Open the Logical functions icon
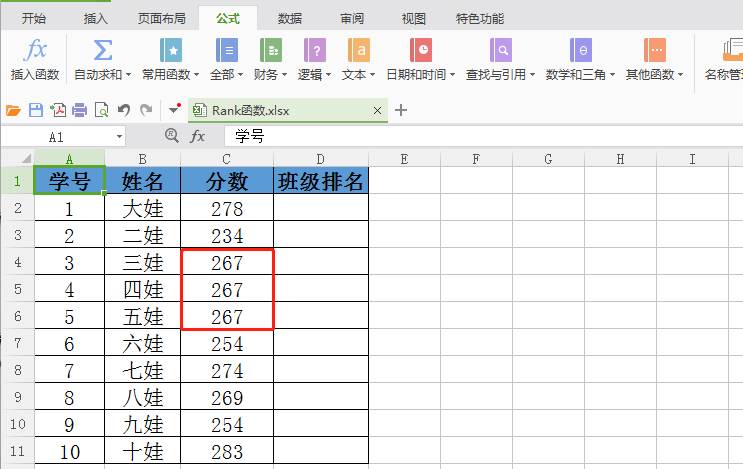 (314, 50)
